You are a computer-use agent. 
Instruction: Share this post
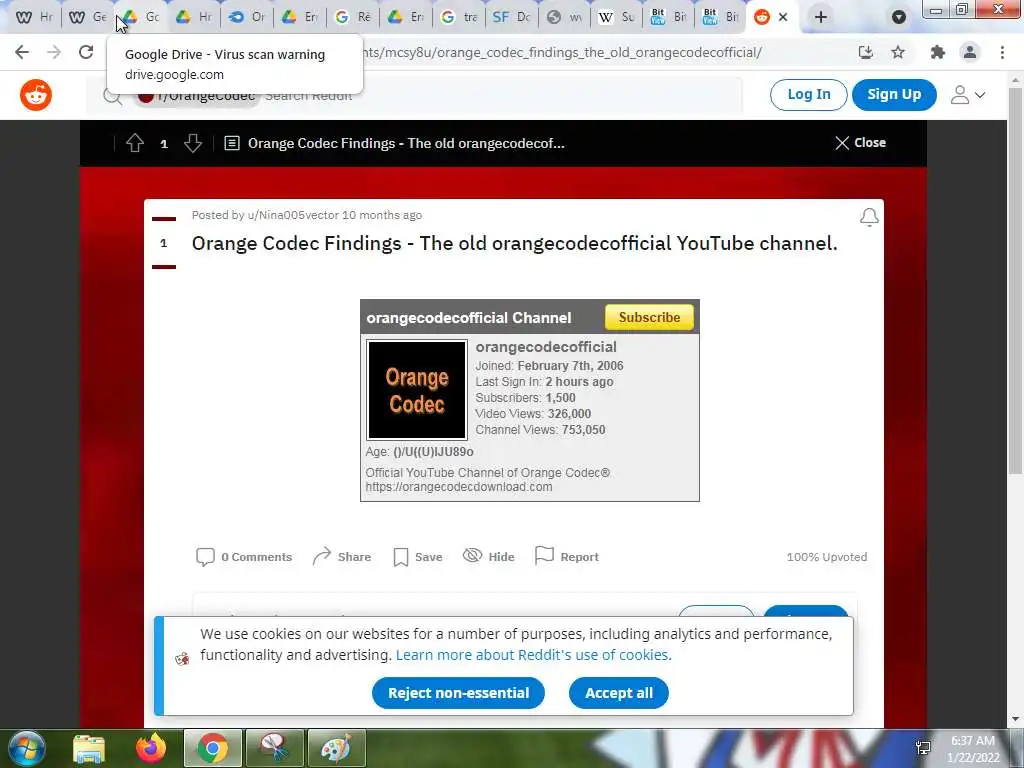pyautogui.click(x=342, y=556)
